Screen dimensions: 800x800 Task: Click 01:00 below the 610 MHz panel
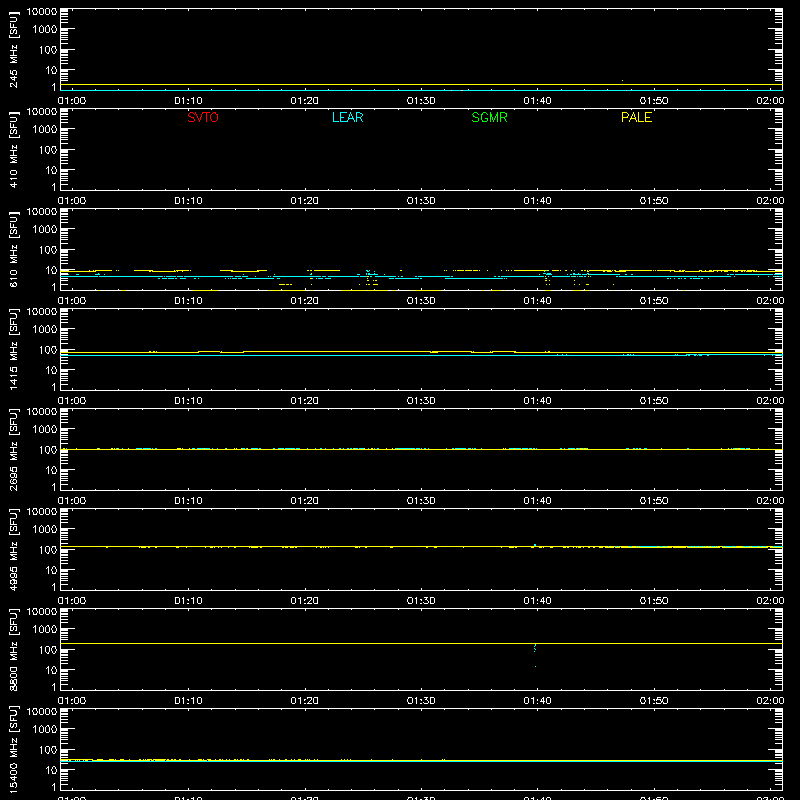click(x=72, y=301)
